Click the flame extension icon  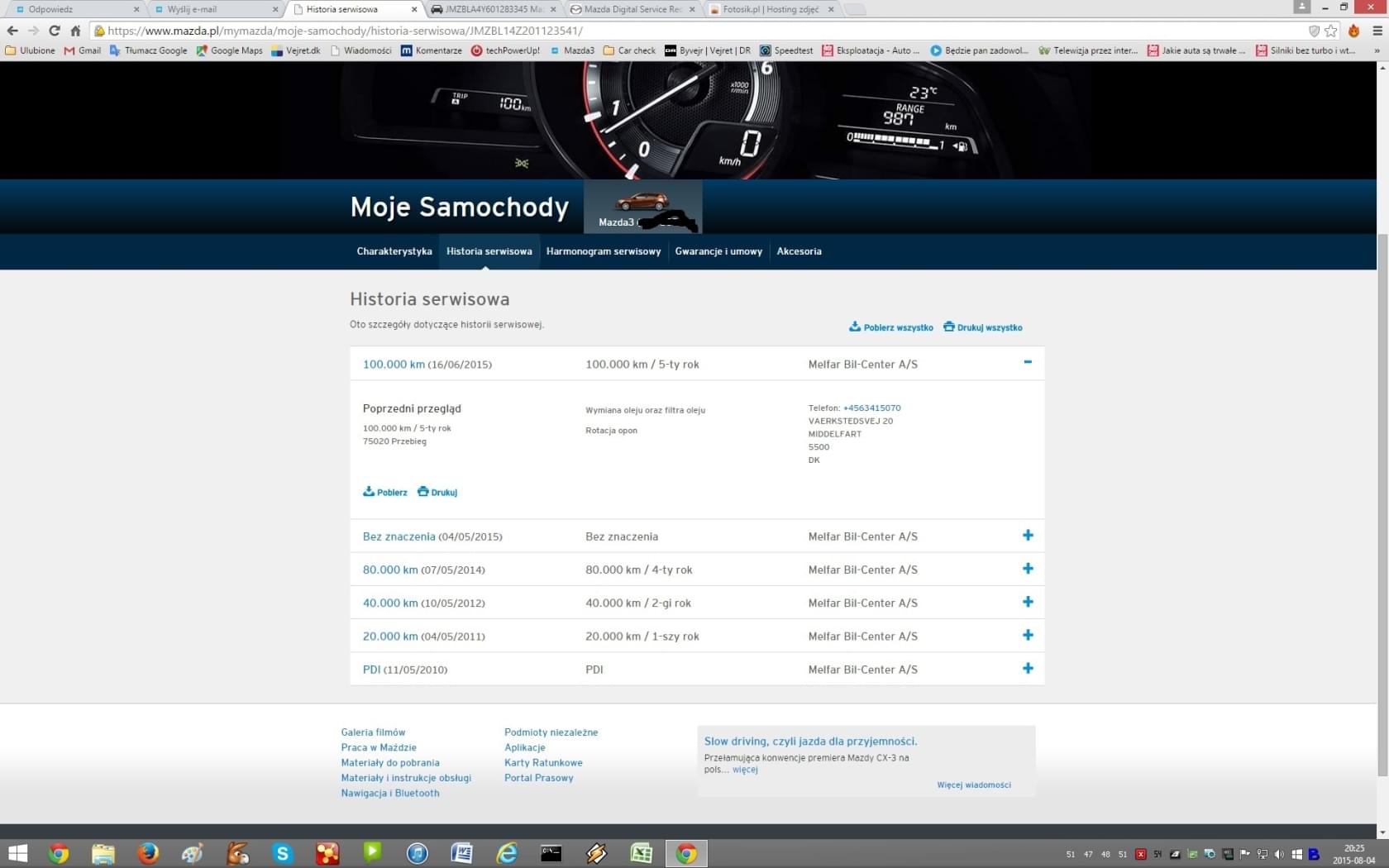tap(1353, 31)
